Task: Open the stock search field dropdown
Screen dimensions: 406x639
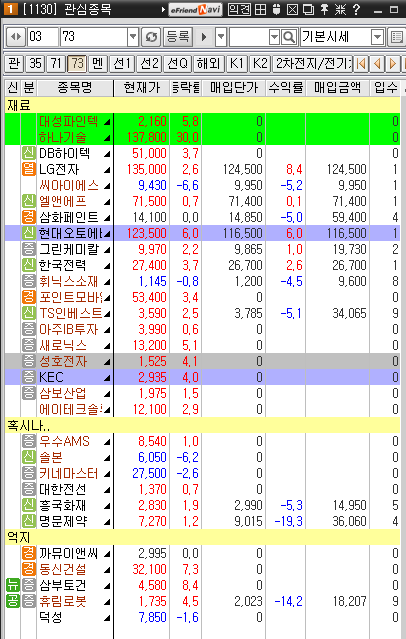Action: pyautogui.click(x=274, y=37)
